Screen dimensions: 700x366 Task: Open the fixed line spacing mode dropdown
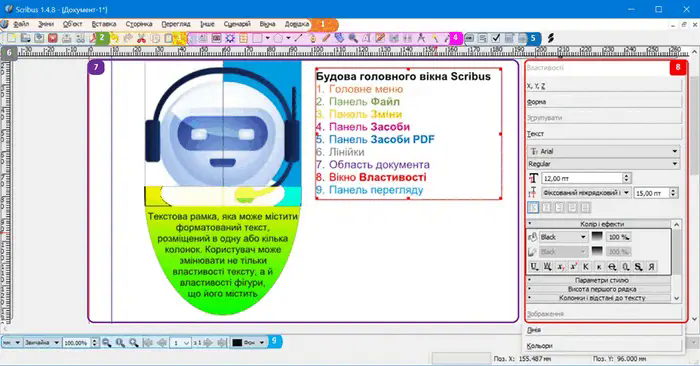pyautogui.click(x=586, y=193)
